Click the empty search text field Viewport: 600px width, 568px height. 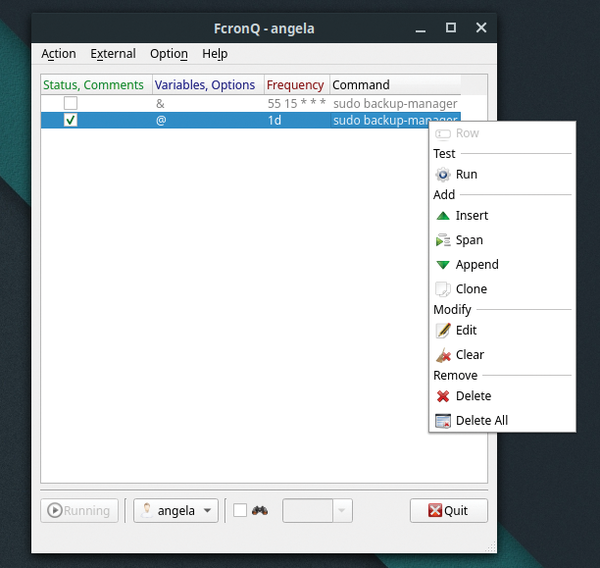coord(307,510)
